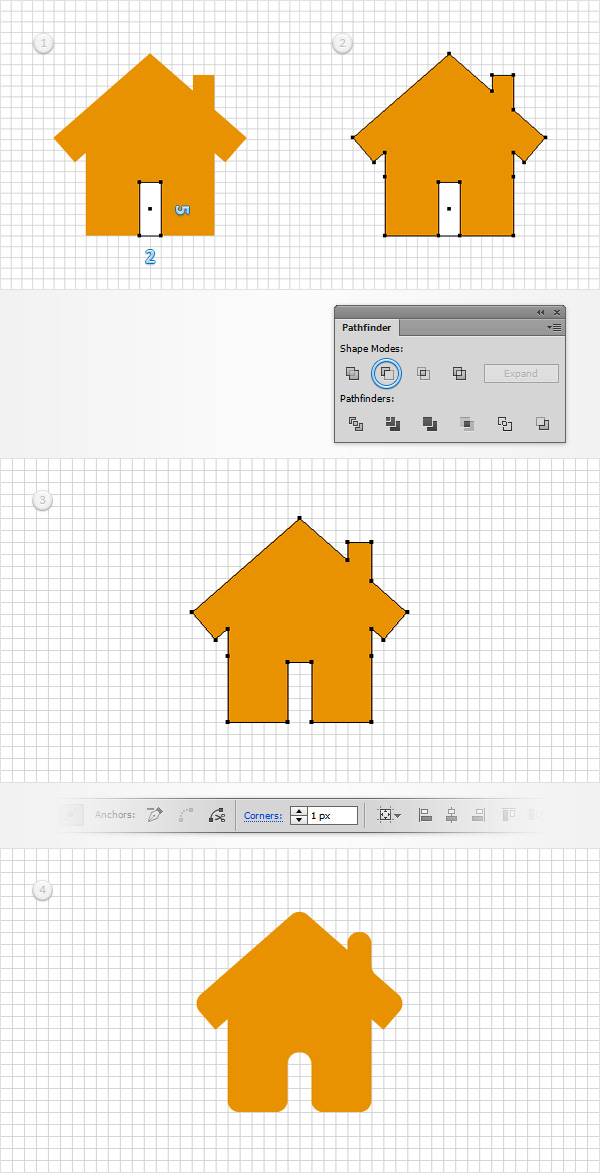Click the Crop pathfinder icon

point(467,424)
